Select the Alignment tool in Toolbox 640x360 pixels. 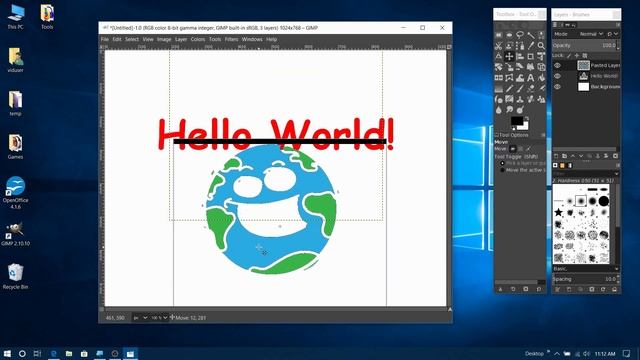tap(520, 56)
